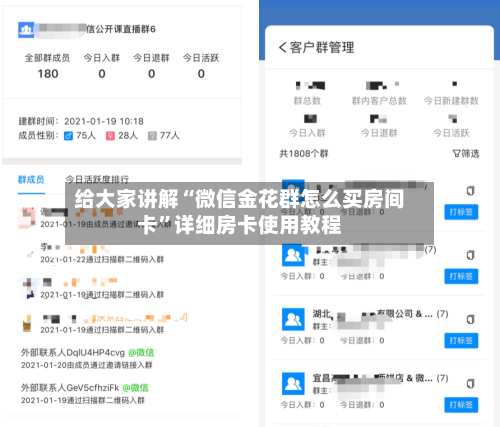Click the topmost 打标签 button
The image size is (500, 427).
pyautogui.click(x=461, y=212)
